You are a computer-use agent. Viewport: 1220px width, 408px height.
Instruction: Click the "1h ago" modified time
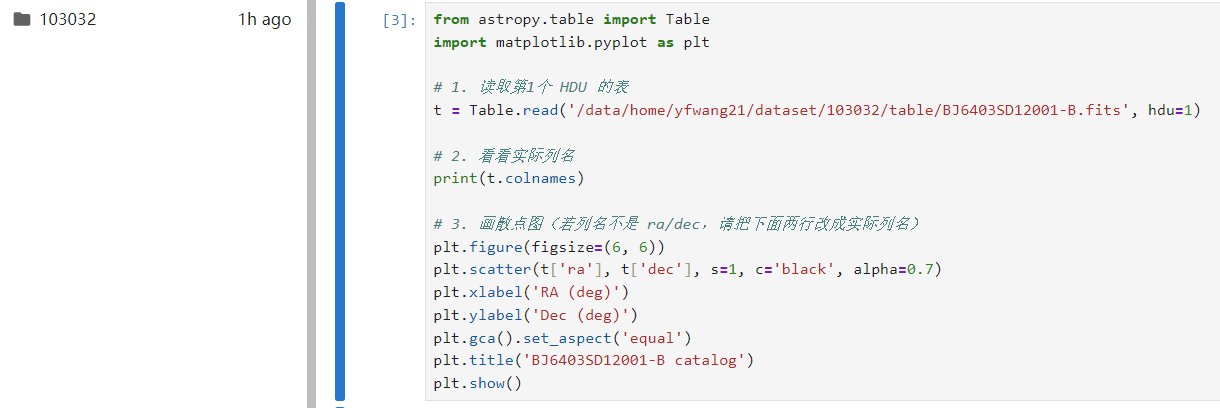tap(264, 19)
